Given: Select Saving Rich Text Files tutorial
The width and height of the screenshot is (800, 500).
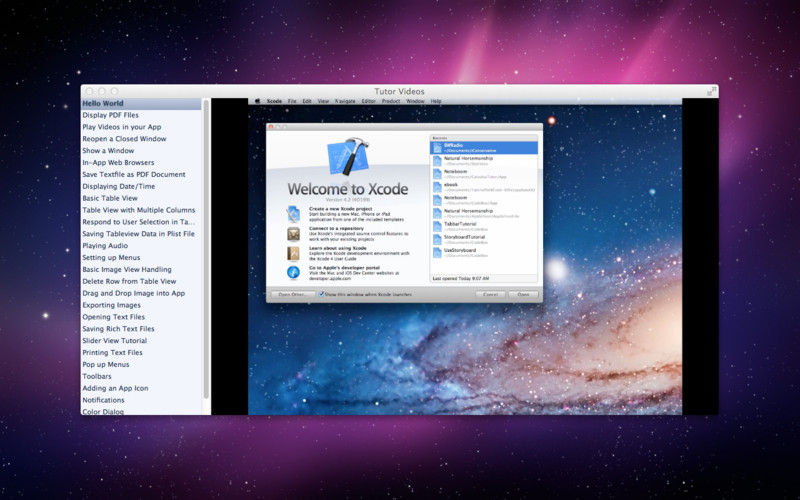Looking at the screenshot, I should click(141, 329).
